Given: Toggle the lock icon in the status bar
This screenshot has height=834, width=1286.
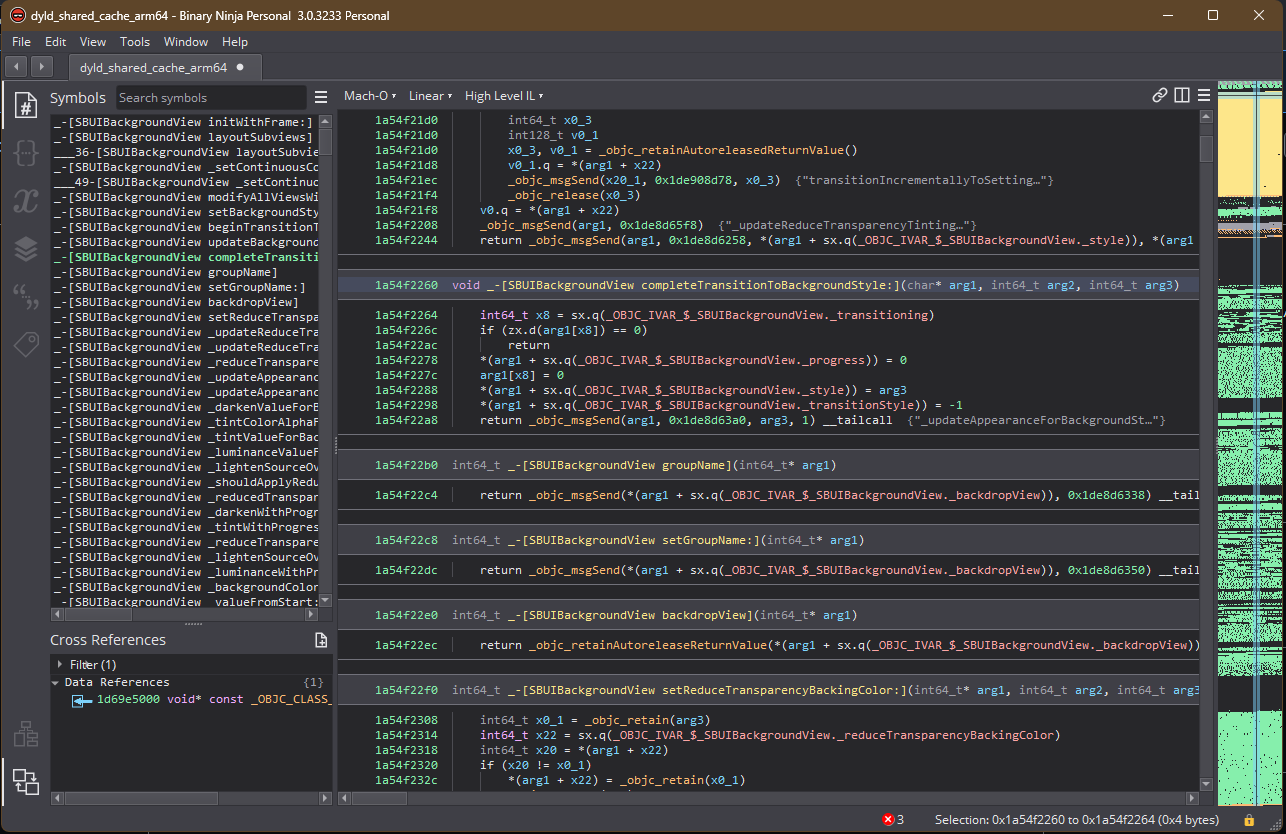Looking at the screenshot, I should (x=1249, y=820).
